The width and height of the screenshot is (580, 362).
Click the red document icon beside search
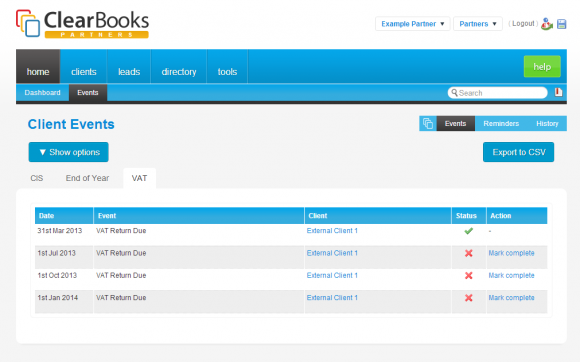point(559,92)
